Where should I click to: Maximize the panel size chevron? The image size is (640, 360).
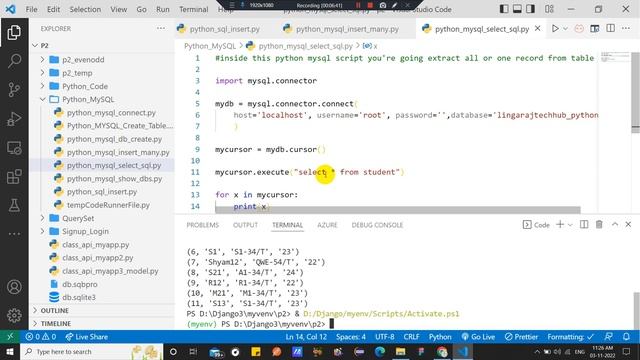click(x=615, y=224)
